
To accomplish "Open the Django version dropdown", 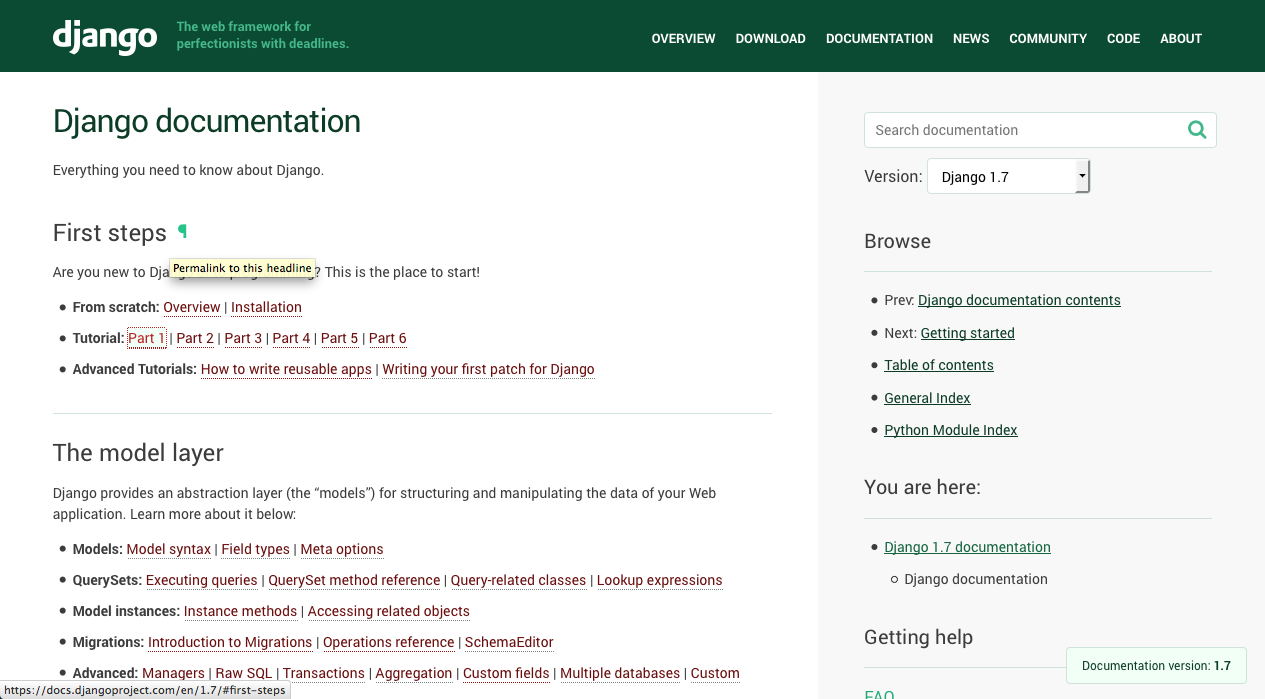I will pos(1008,177).
